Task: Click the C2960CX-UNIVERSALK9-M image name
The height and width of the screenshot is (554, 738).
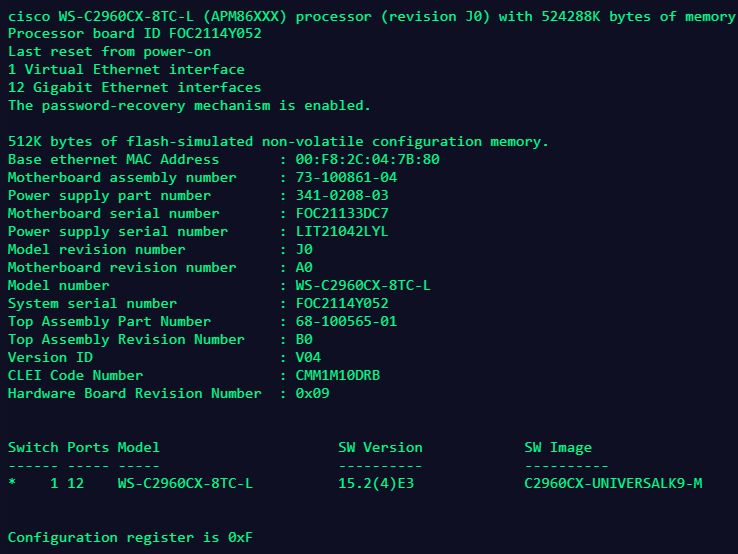Action: pyautogui.click(x=613, y=484)
